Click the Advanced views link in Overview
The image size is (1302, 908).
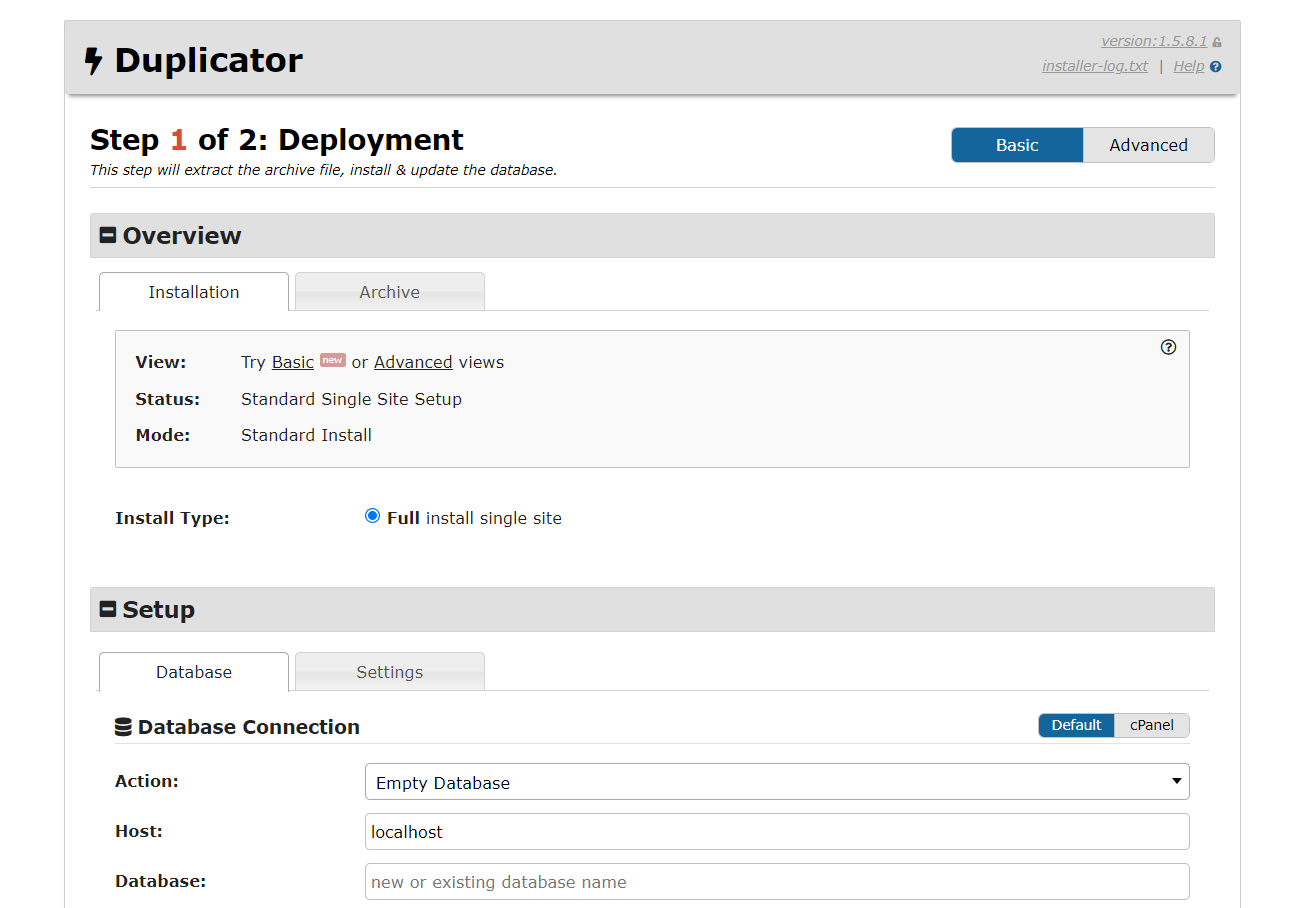point(413,362)
